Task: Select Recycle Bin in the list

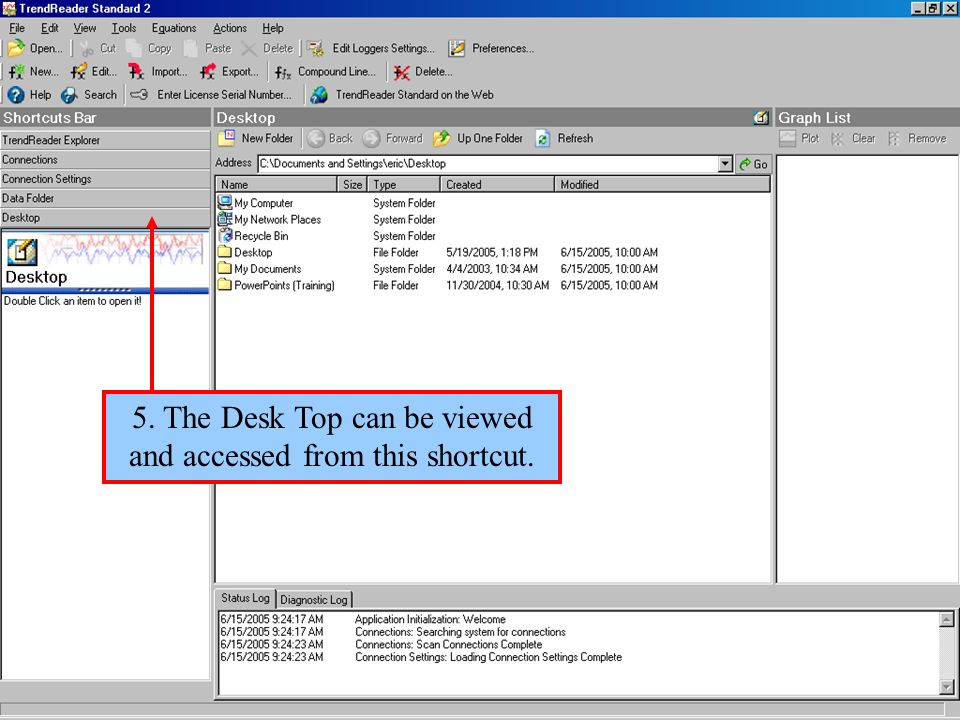Action: [x=253, y=236]
